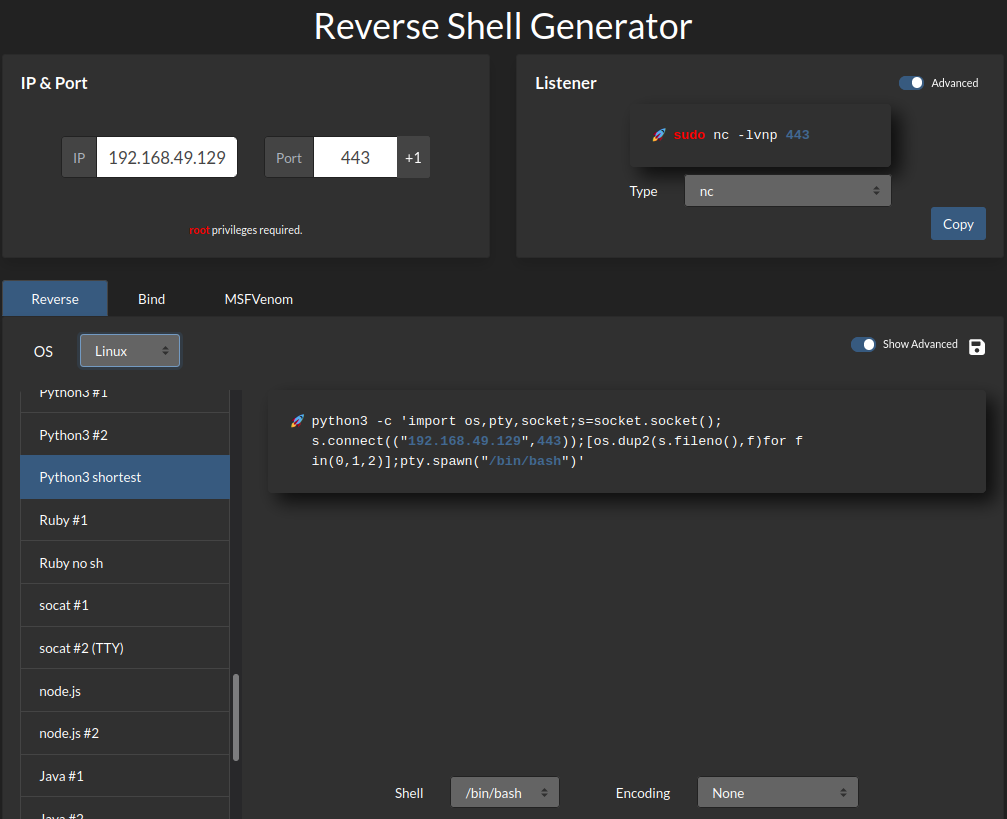Click the Port number input field
The height and width of the screenshot is (819, 1007).
(355, 157)
